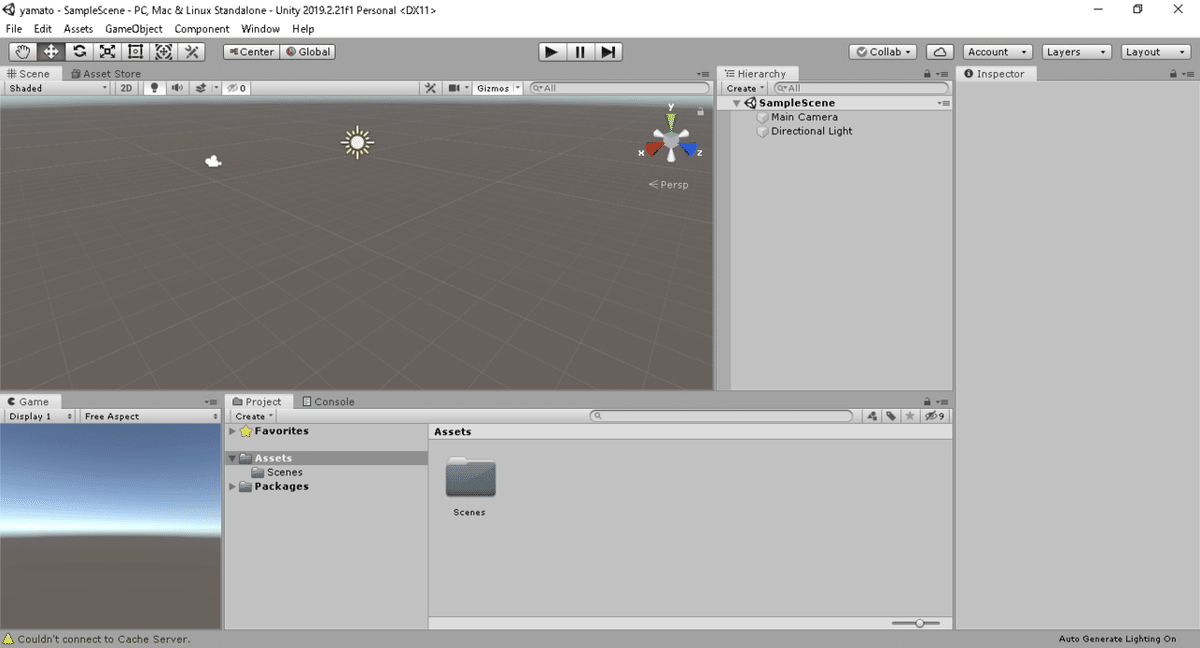
Task: Search by Type icon in Project
Action: (872, 416)
